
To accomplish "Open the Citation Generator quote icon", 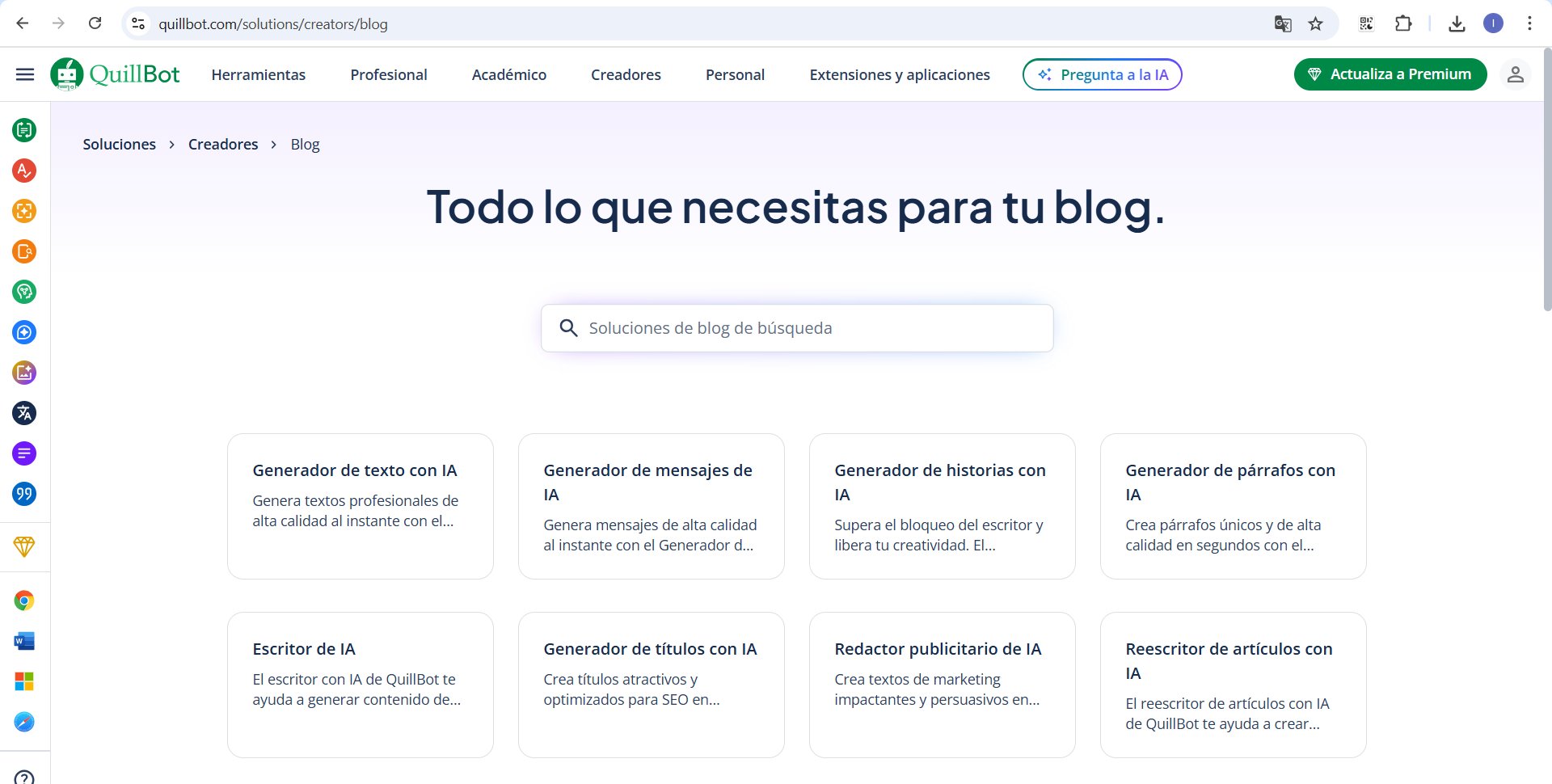I will click(24, 494).
